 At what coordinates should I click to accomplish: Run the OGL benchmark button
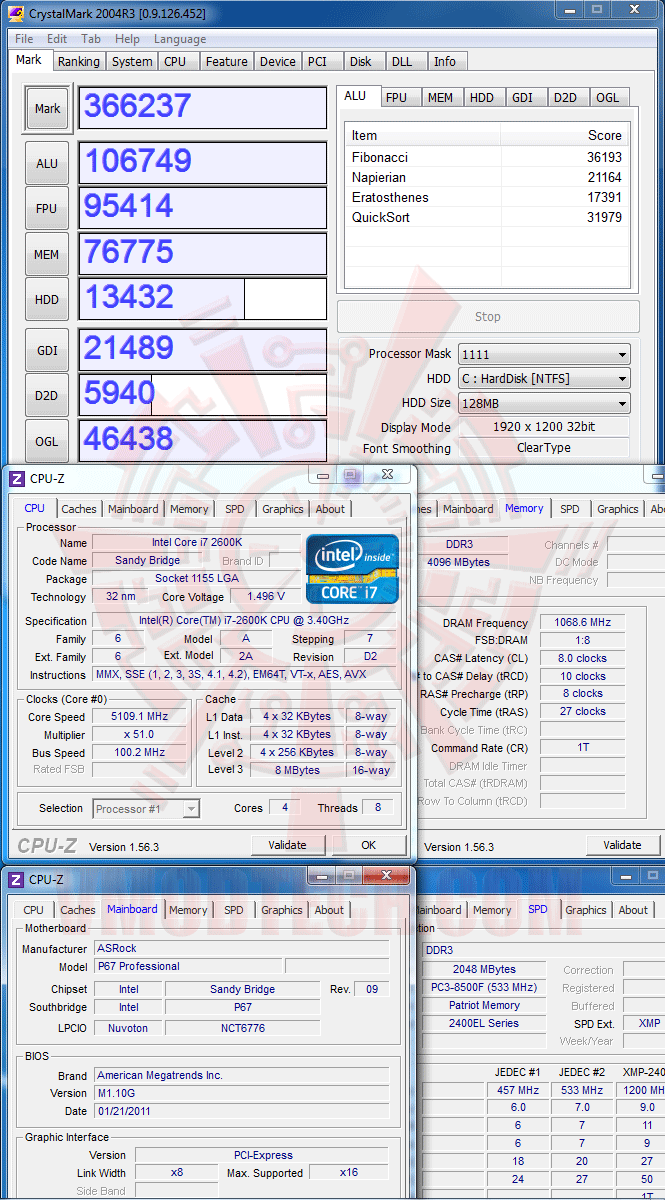pyautogui.click(x=47, y=440)
